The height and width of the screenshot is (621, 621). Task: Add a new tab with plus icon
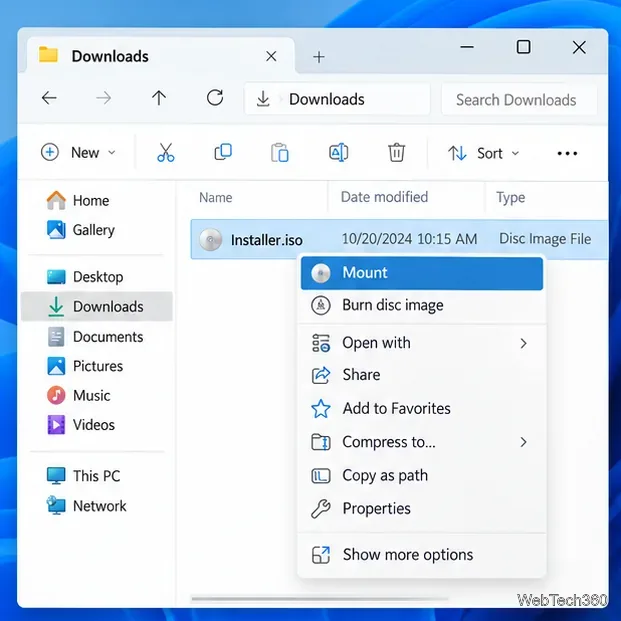point(319,57)
